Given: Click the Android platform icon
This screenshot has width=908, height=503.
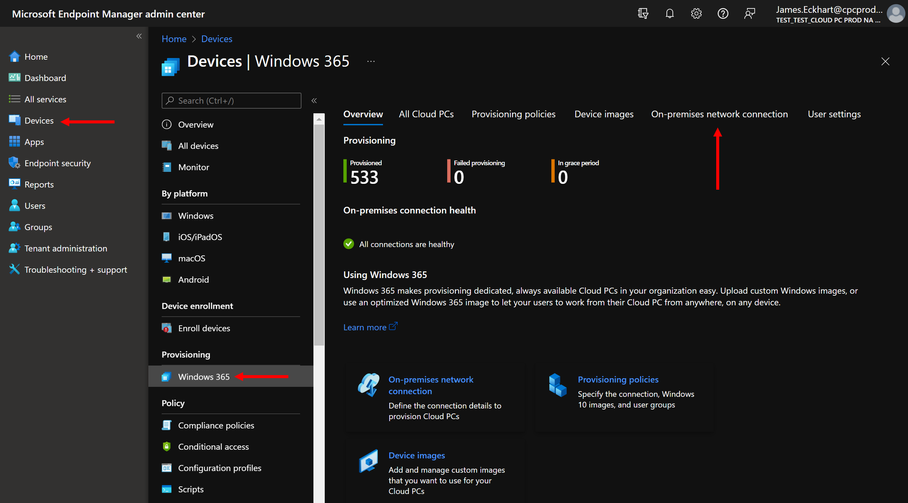Looking at the screenshot, I should (x=167, y=280).
